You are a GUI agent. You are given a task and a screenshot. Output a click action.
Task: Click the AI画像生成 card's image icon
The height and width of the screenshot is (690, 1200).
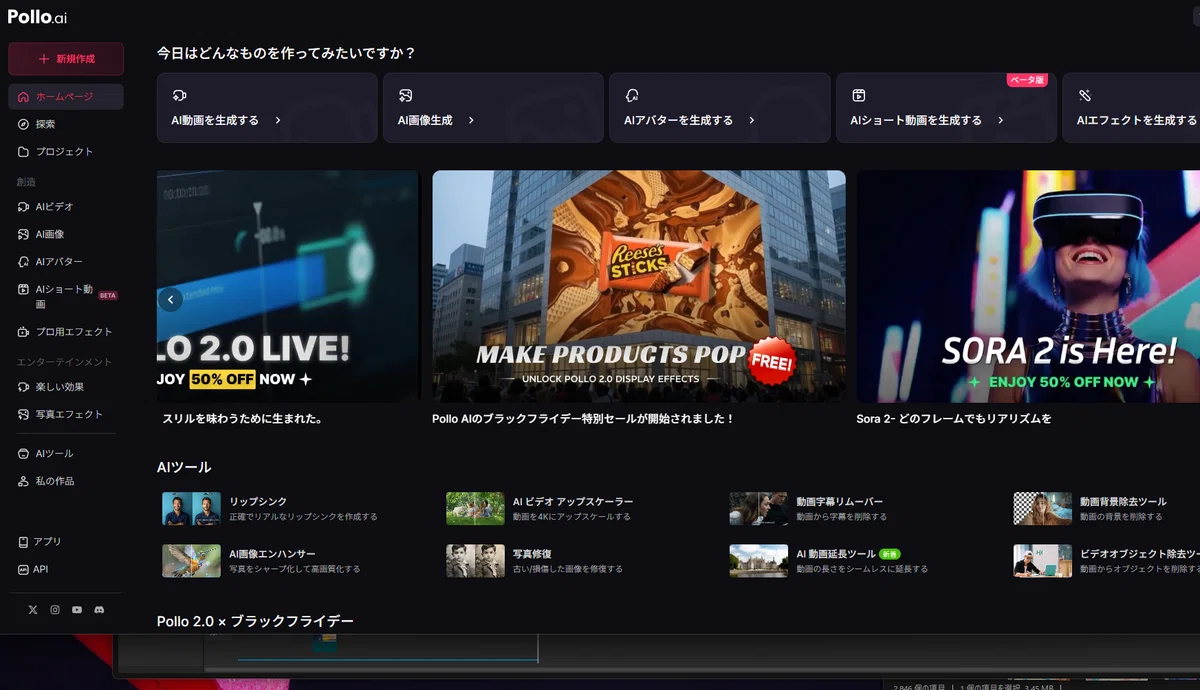[x=405, y=95]
